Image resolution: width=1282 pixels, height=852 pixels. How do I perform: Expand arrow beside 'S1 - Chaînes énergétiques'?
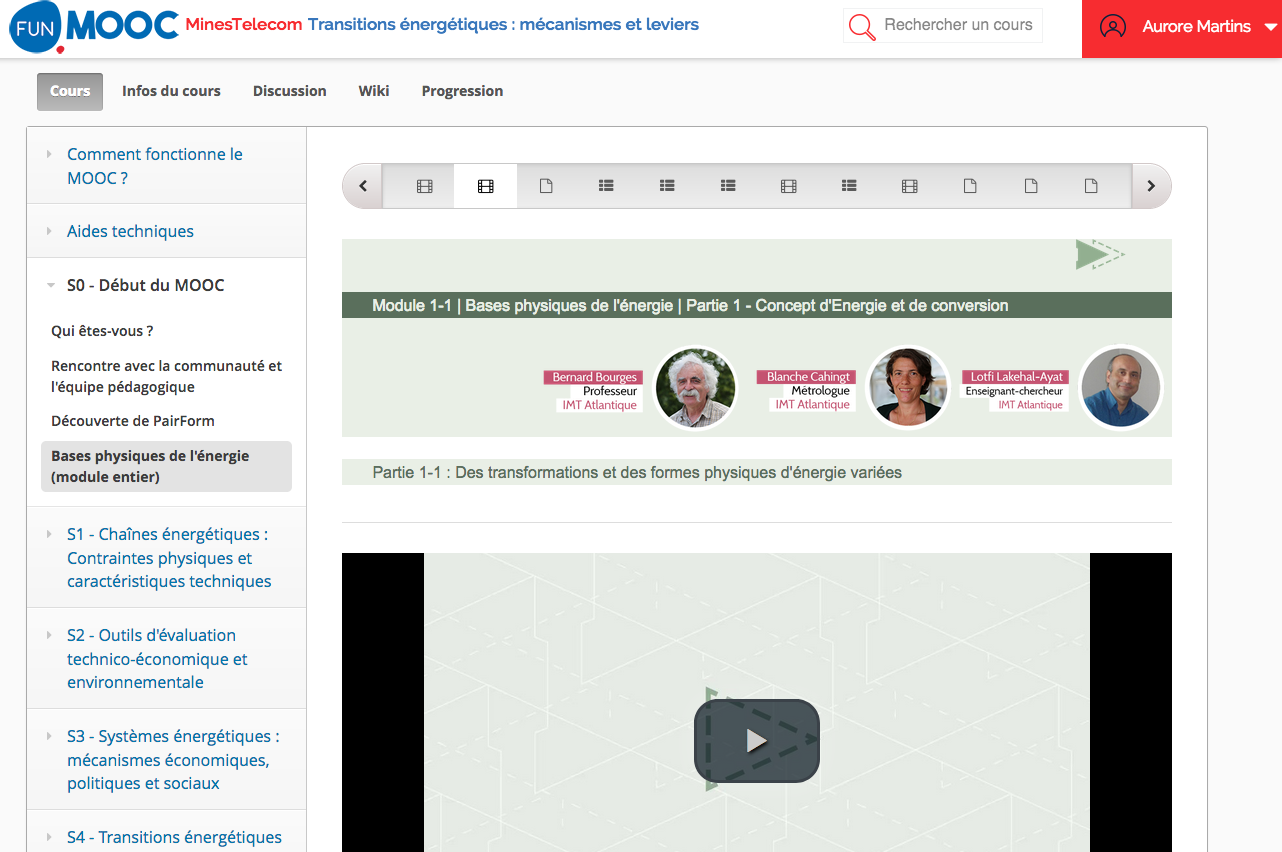49,534
